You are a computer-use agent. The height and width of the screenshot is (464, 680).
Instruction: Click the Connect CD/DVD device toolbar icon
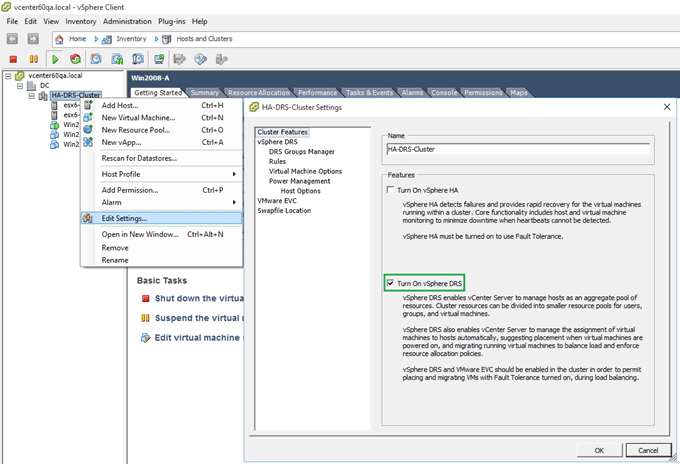[x=200, y=59]
